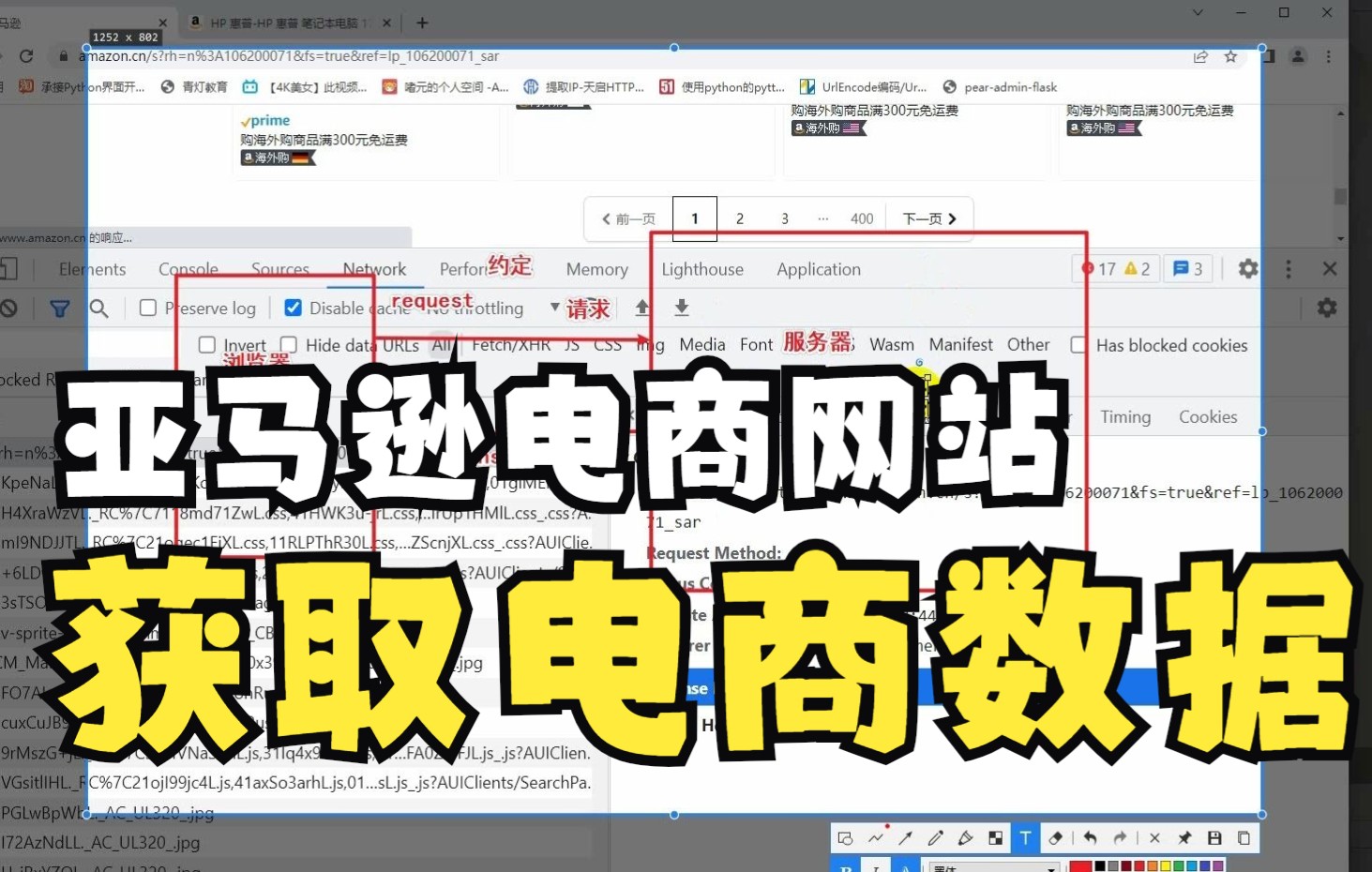Filter requests by Manifest type
The height and width of the screenshot is (872, 1372).
tap(961, 345)
